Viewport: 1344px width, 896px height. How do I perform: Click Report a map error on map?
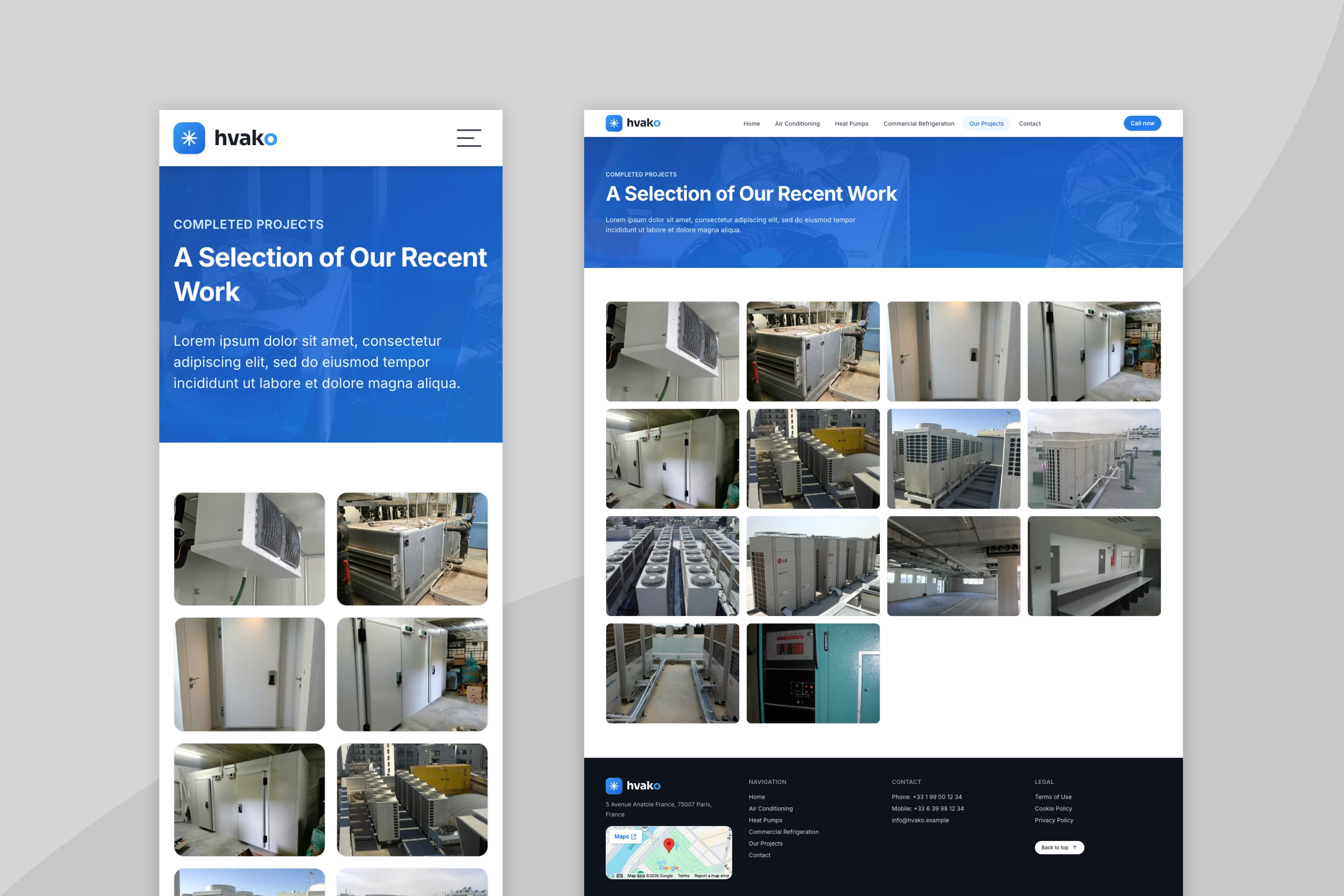(711, 875)
